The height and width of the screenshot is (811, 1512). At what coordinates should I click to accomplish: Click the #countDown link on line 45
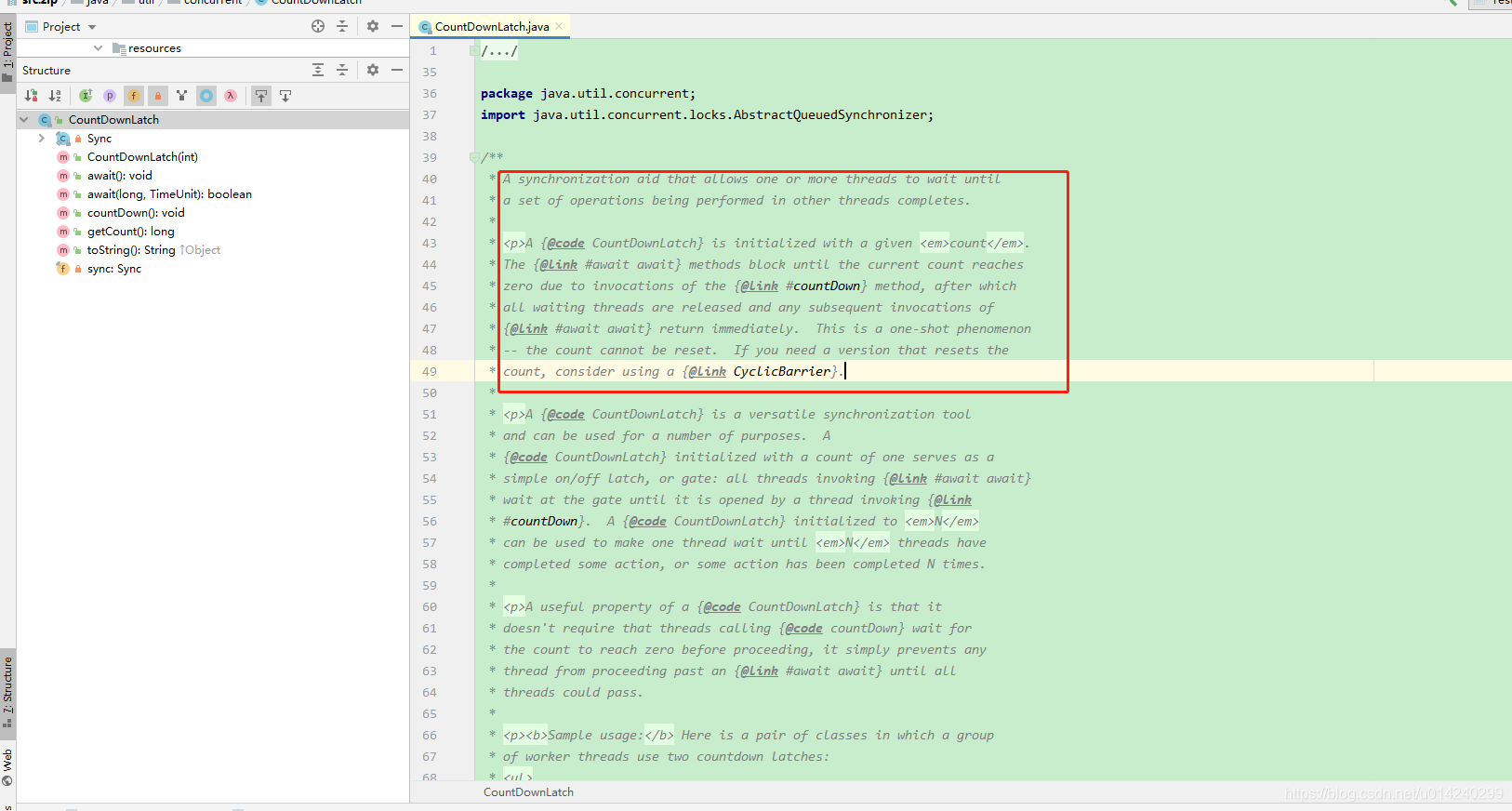(x=823, y=286)
